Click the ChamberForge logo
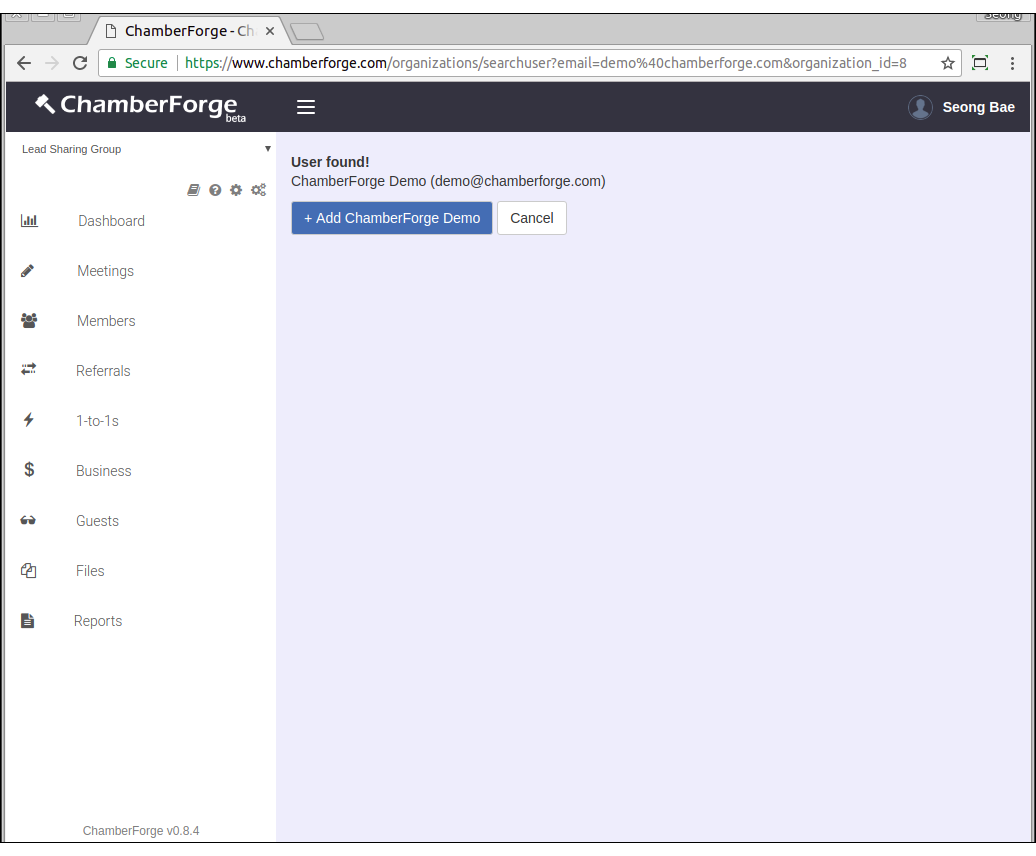 coord(138,106)
